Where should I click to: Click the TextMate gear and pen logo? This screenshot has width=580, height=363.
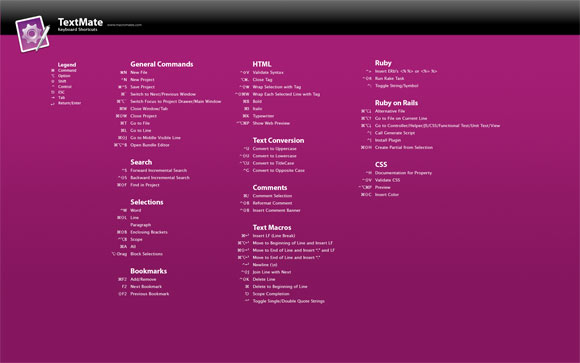click(x=33, y=34)
